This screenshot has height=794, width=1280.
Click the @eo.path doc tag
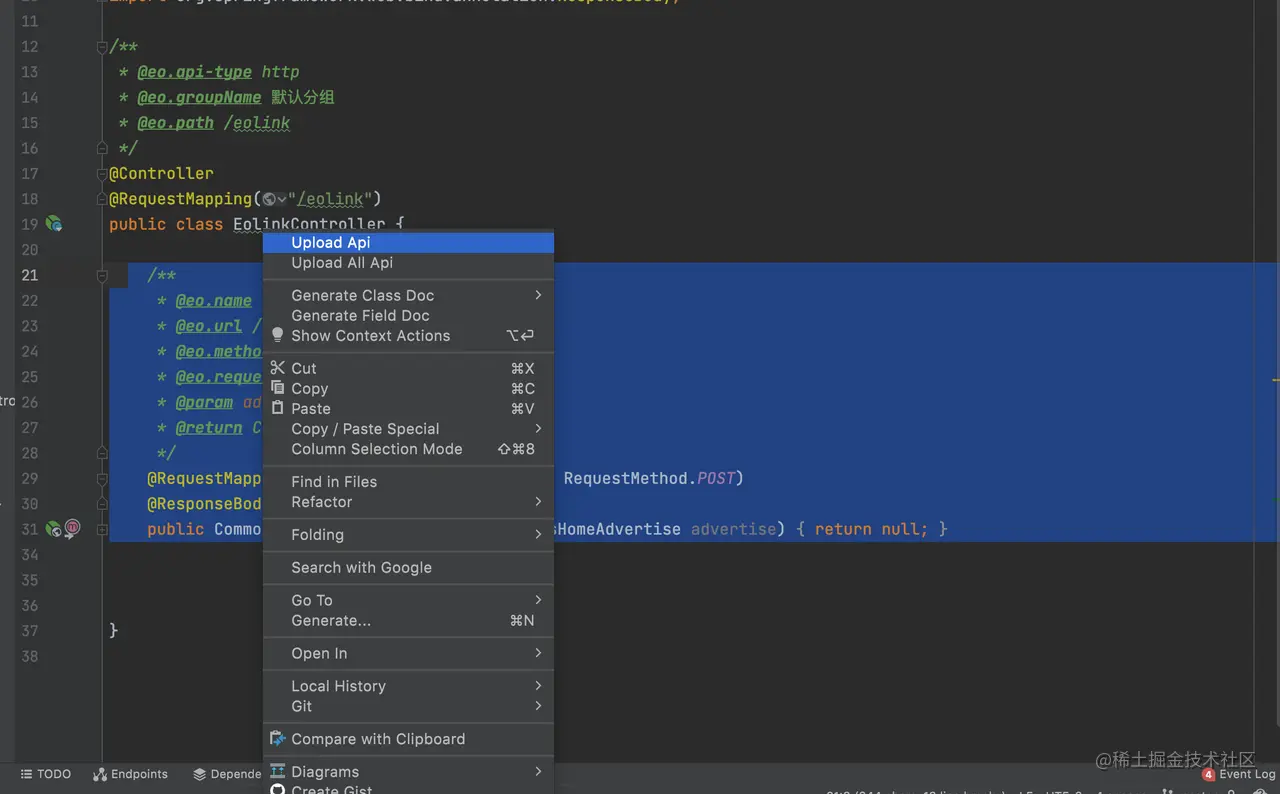pyautogui.click(x=176, y=123)
